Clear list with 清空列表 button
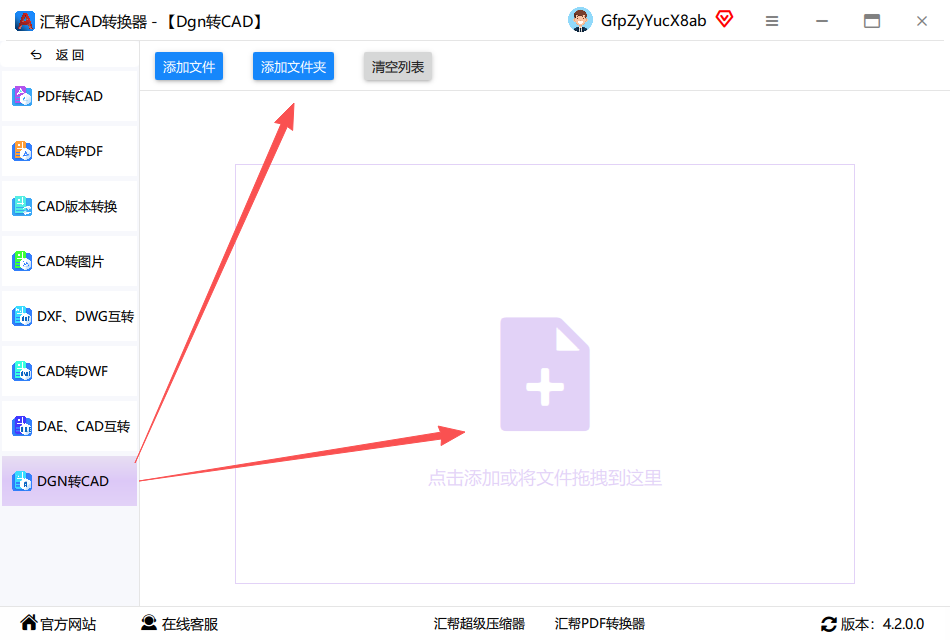Image resolution: width=950 pixels, height=640 pixels. (397, 67)
